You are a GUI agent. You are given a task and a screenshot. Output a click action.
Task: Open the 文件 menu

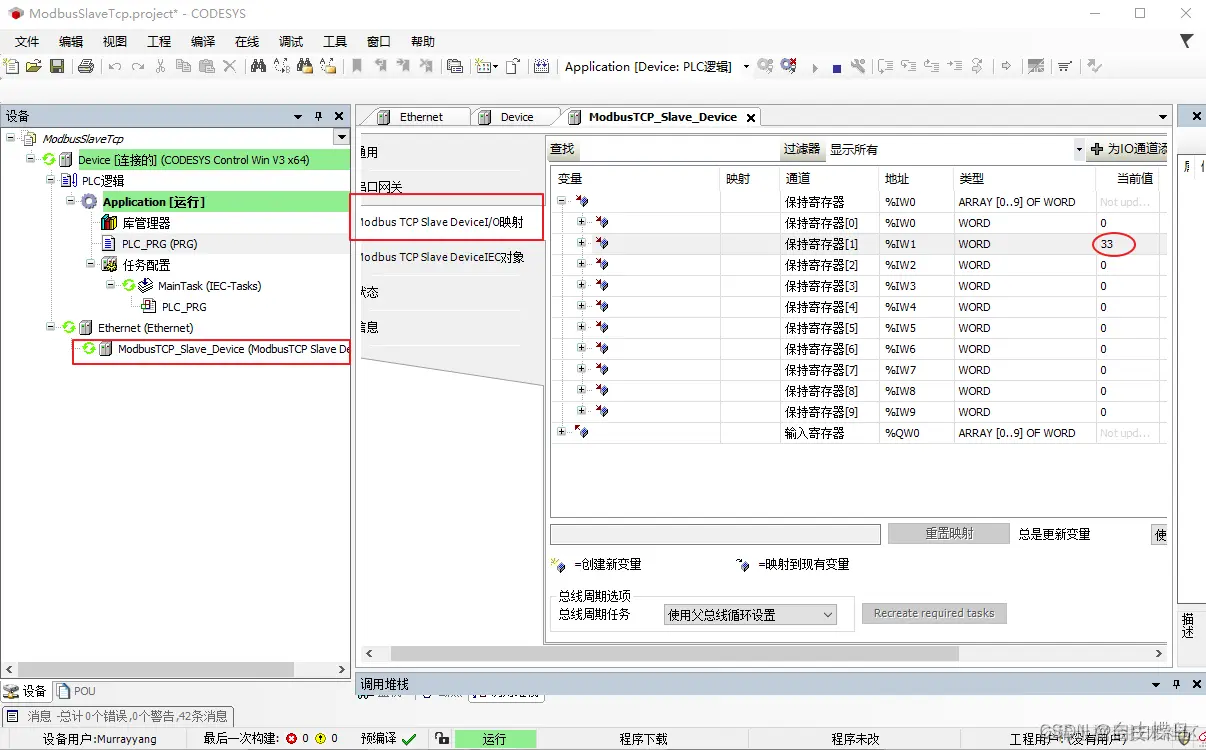tap(27, 41)
